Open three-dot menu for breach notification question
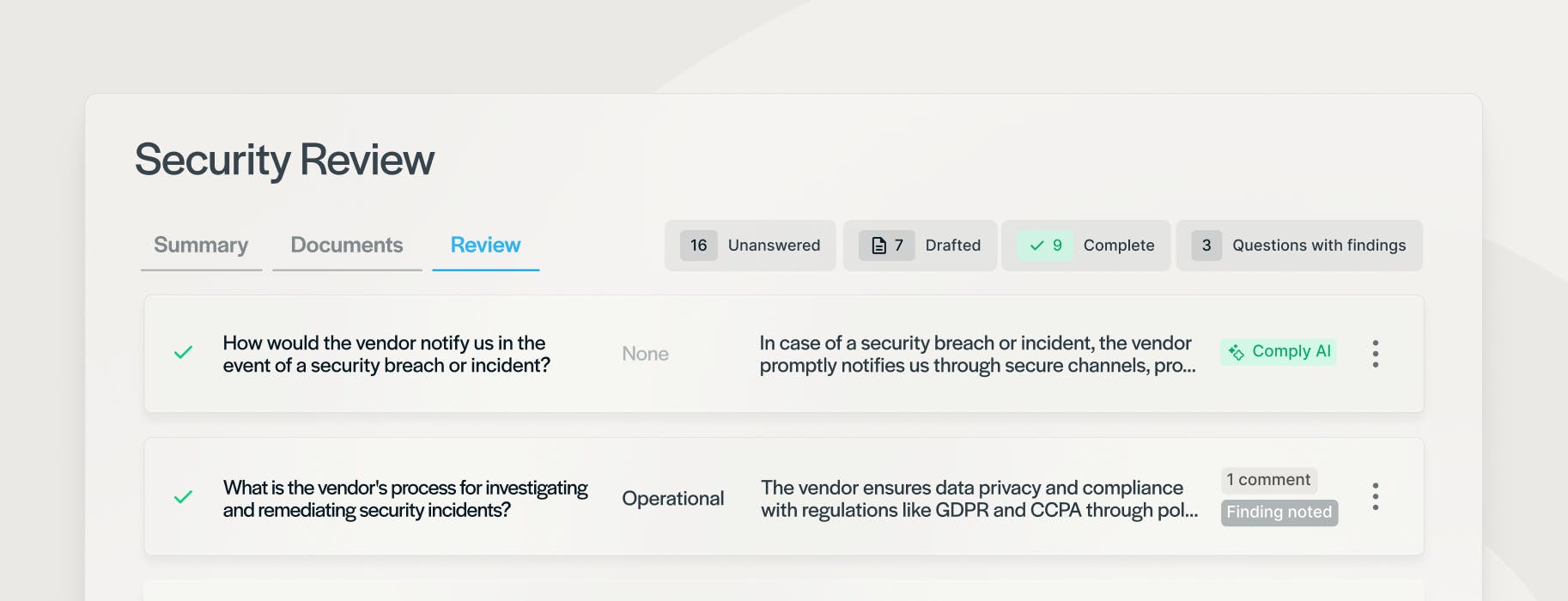1568x601 pixels. pos(1375,354)
